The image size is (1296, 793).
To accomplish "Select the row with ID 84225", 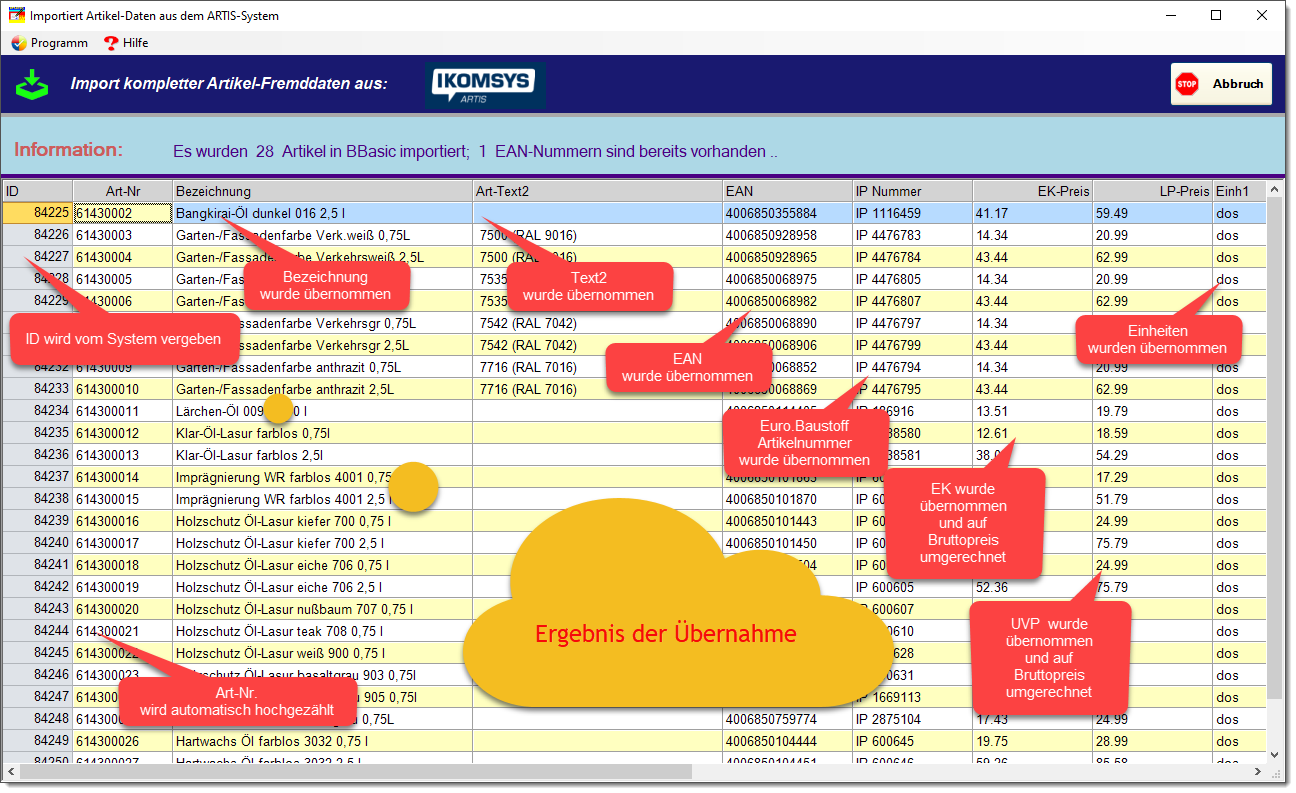I will click(x=634, y=213).
